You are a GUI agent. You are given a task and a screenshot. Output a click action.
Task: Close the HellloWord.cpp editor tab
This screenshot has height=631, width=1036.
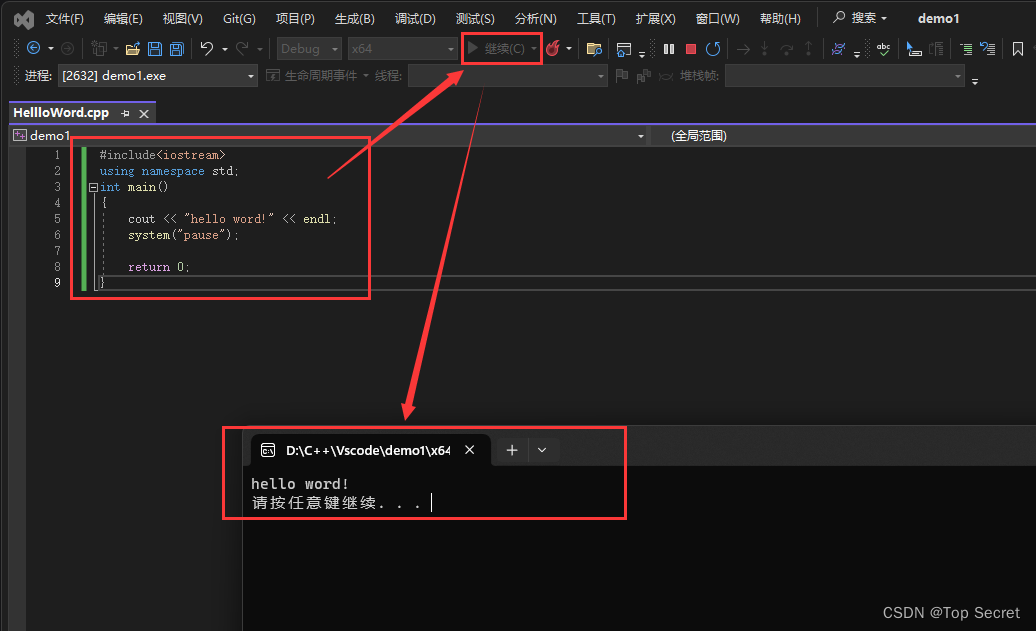(x=144, y=114)
